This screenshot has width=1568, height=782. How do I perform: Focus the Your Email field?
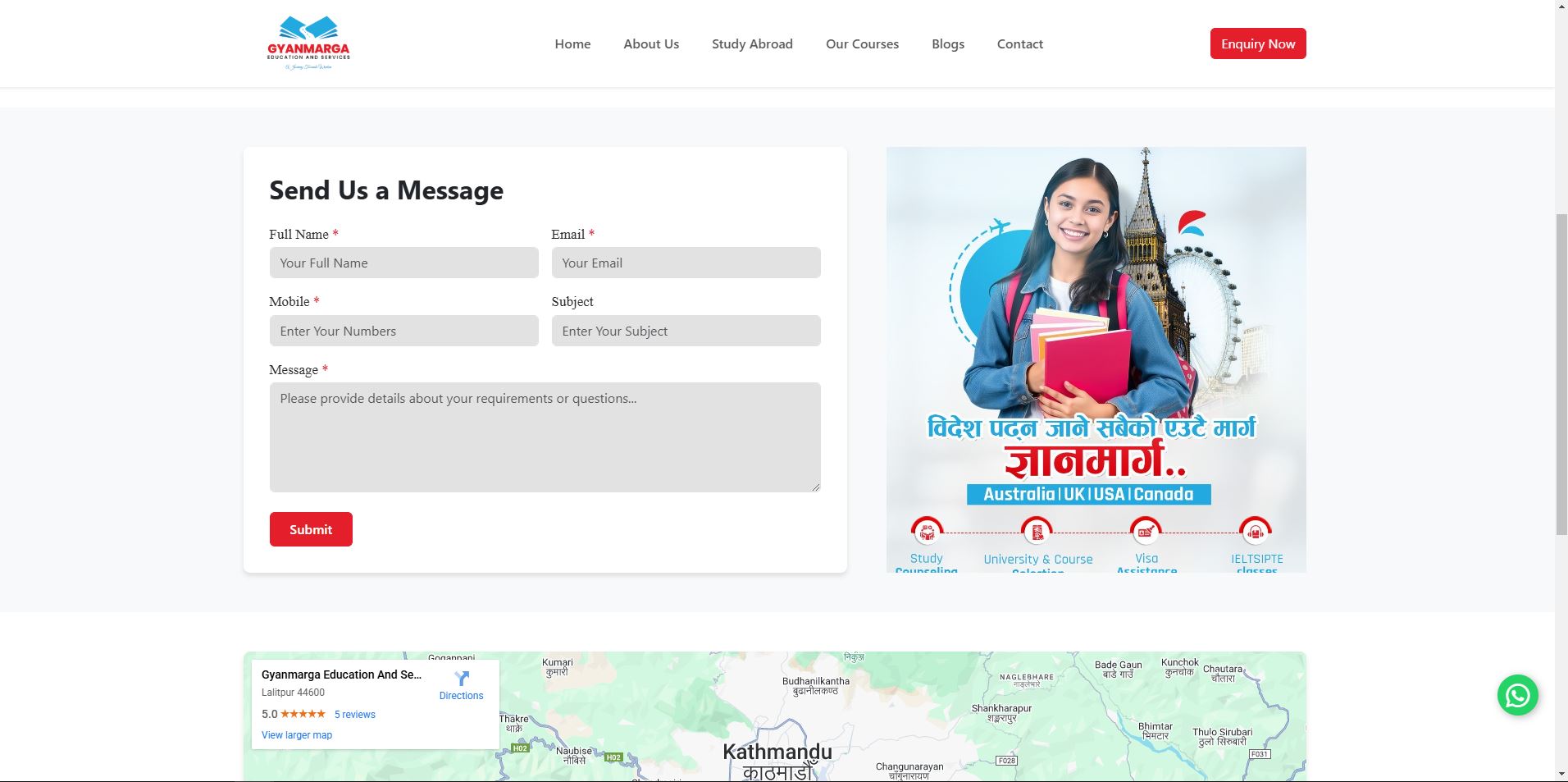[686, 263]
